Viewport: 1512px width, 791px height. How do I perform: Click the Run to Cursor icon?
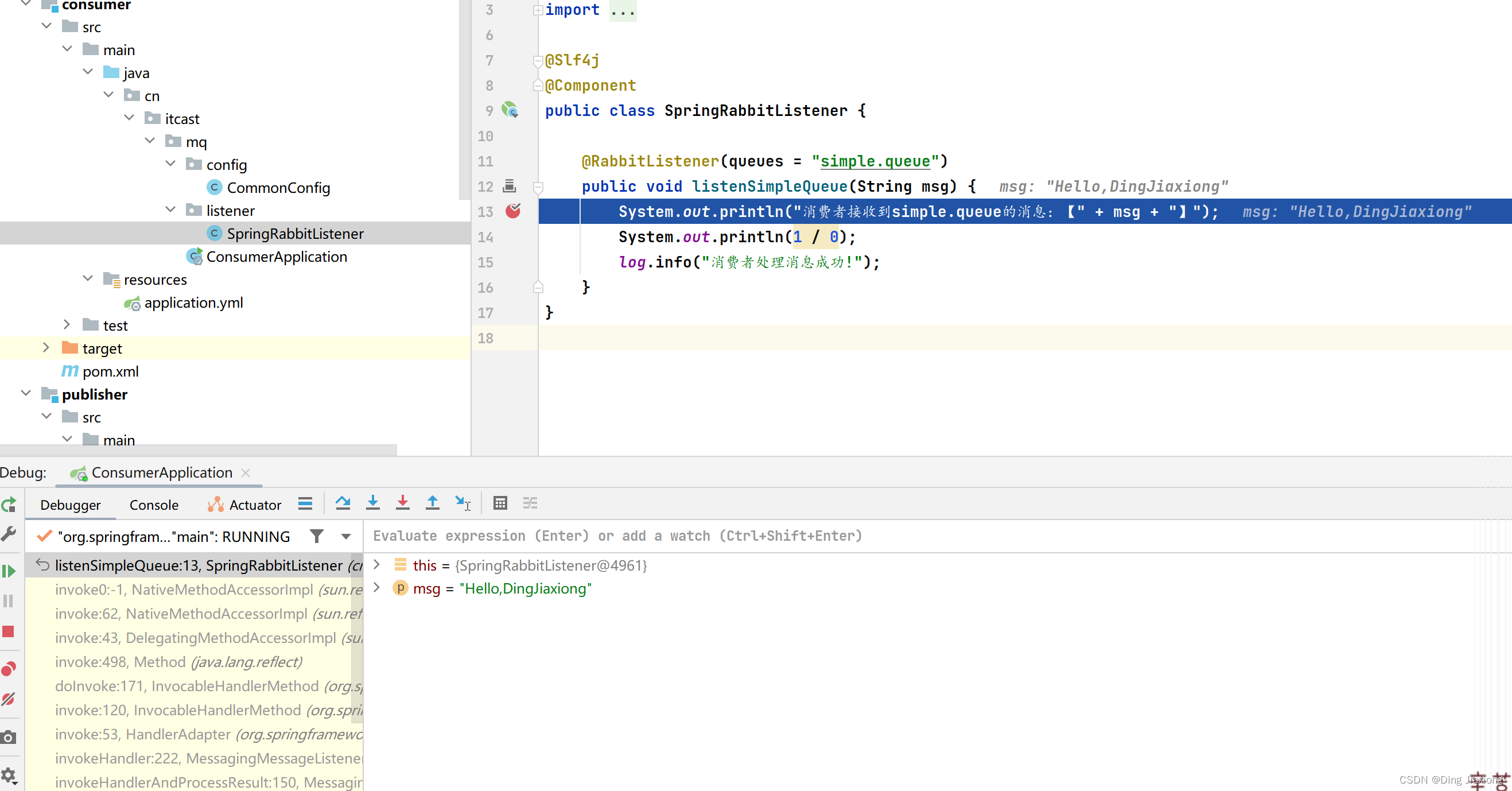pos(462,503)
